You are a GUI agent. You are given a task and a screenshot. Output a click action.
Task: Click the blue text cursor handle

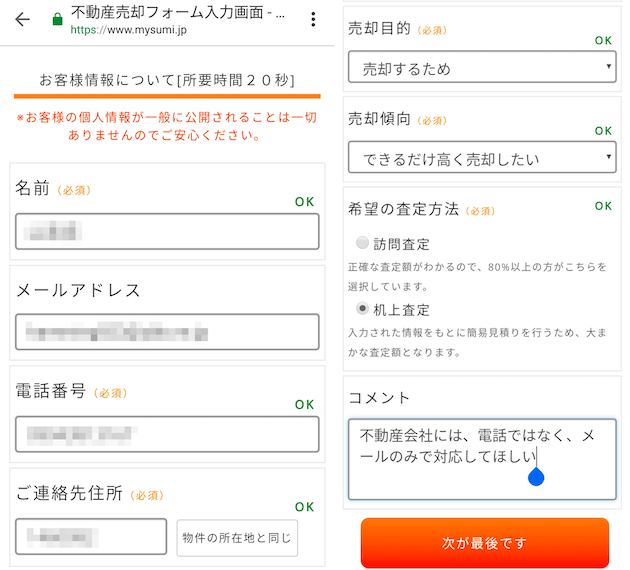[x=536, y=476]
